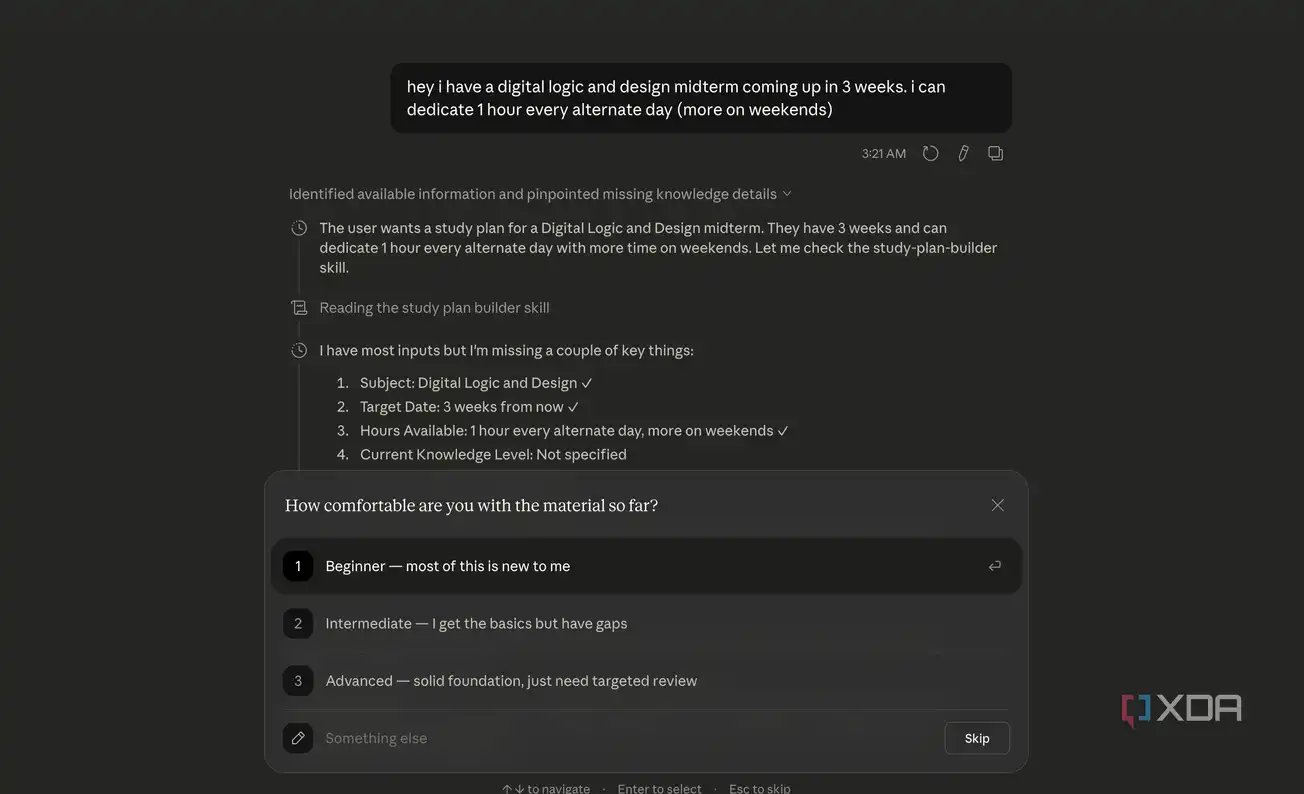
Task: Click the enter arrow icon on Beginner option
Action: point(994,566)
